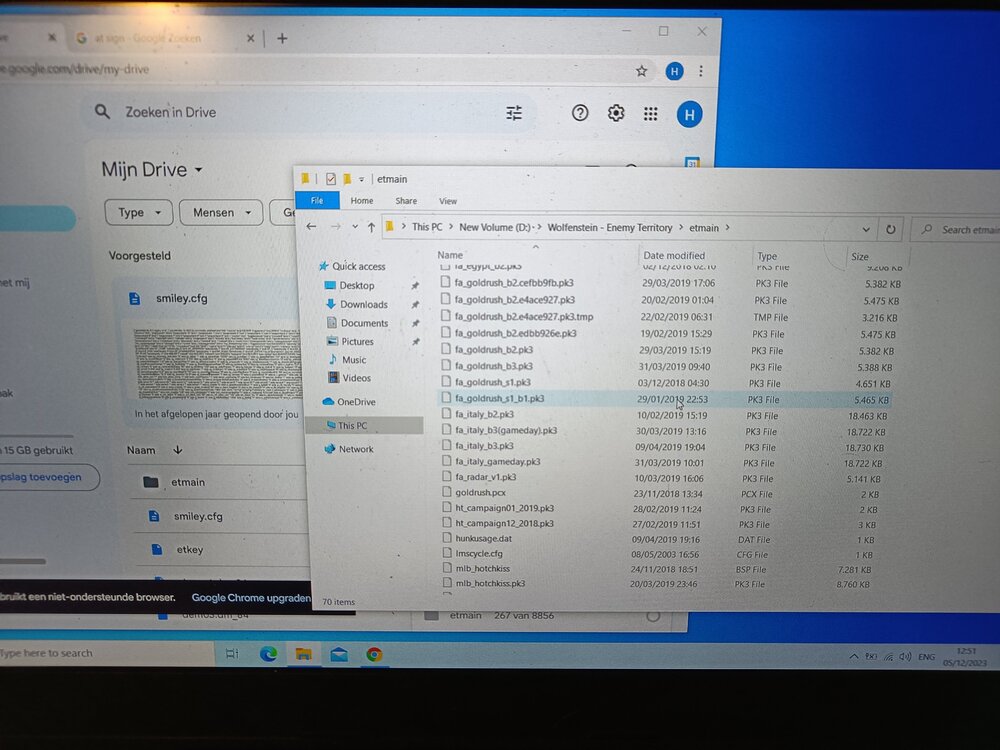Open Drive search filter options icon
Image resolution: width=1000 pixels, height=750 pixels.
click(514, 113)
